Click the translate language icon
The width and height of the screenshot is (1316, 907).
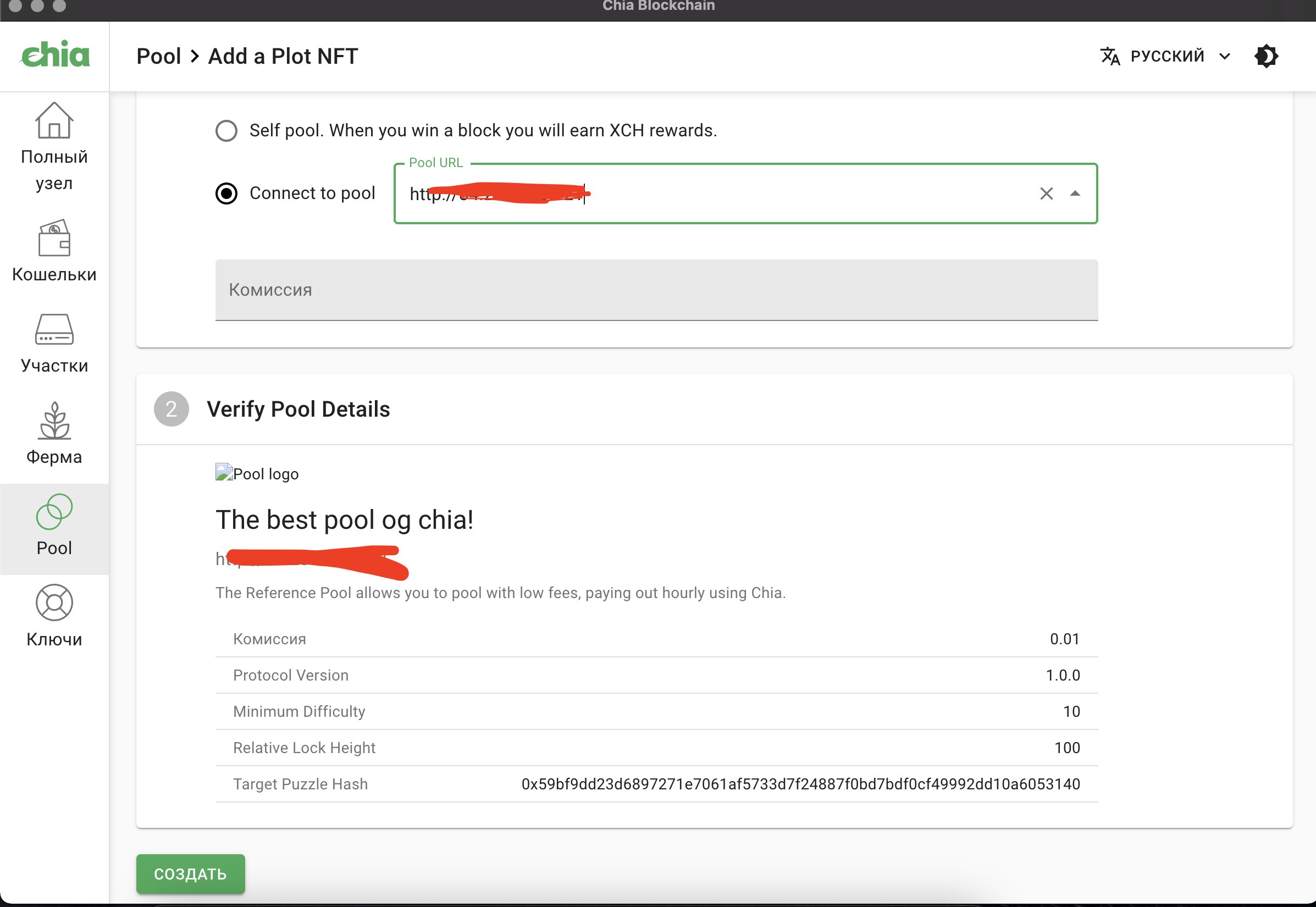(1110, 56)
